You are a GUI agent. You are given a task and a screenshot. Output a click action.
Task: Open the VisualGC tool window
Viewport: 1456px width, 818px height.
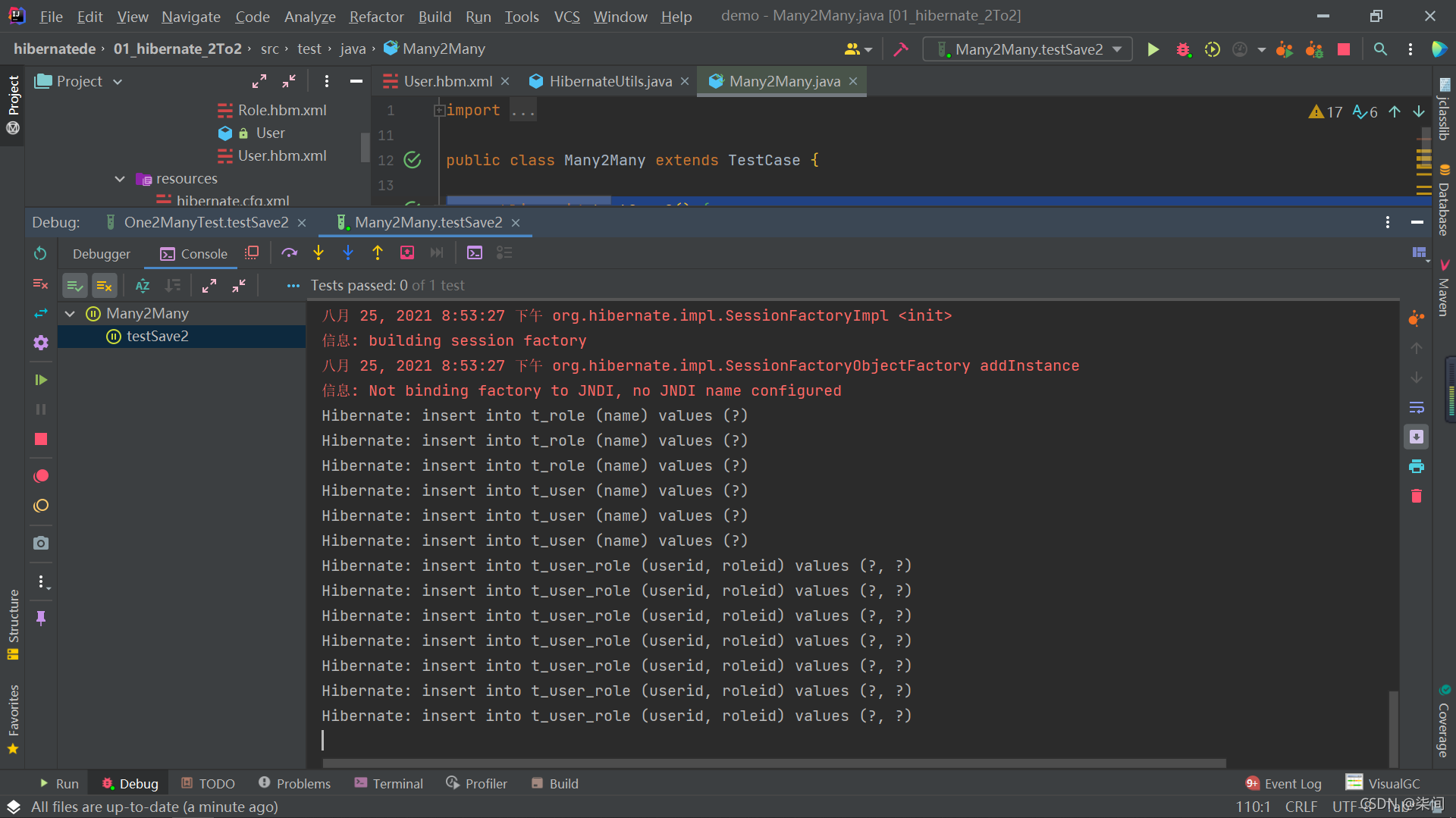[1382, 783]
